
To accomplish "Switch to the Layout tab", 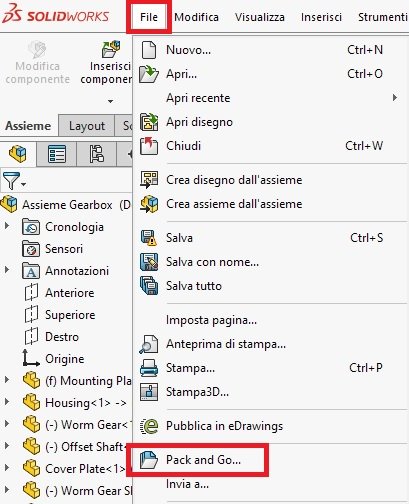I will coord(87,126).
